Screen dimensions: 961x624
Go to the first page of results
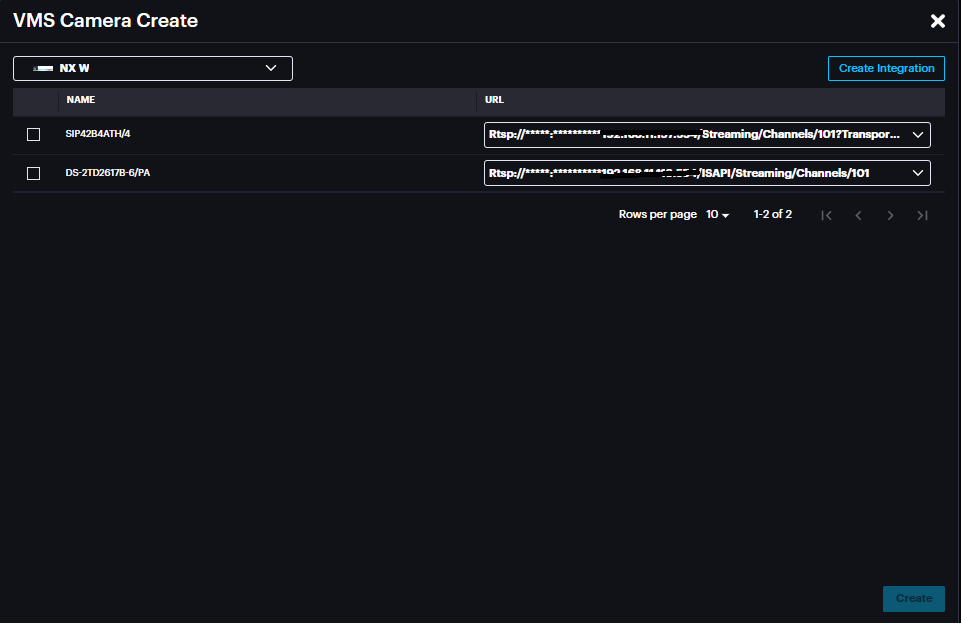click(x=826, y=215)
